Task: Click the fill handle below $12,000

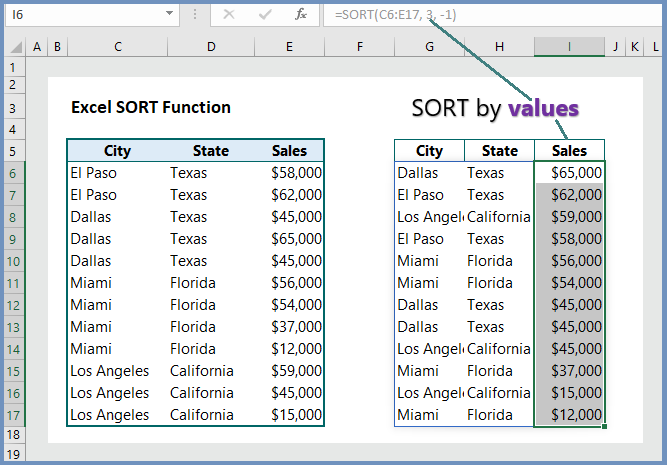Action: pos(604,426)
